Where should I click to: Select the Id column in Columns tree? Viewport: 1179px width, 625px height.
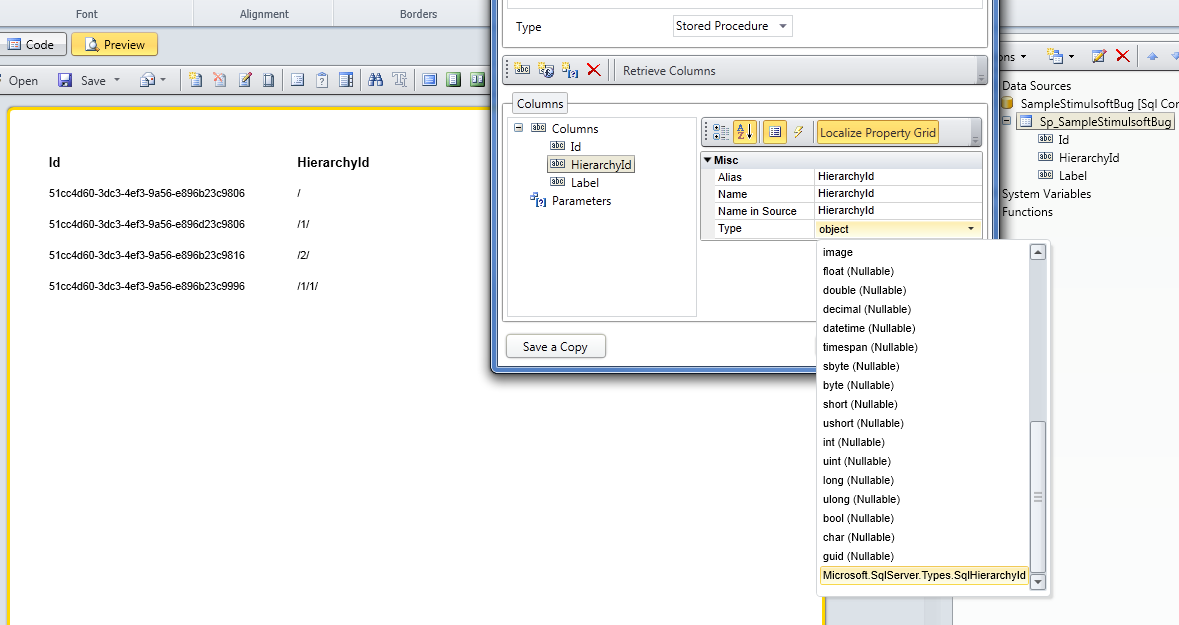575,147
